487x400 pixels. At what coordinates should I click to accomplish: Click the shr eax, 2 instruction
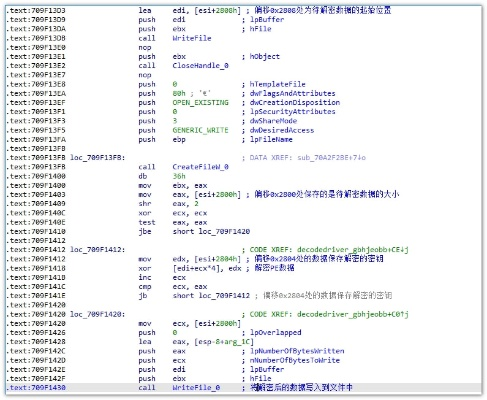[x=168, y=203]
